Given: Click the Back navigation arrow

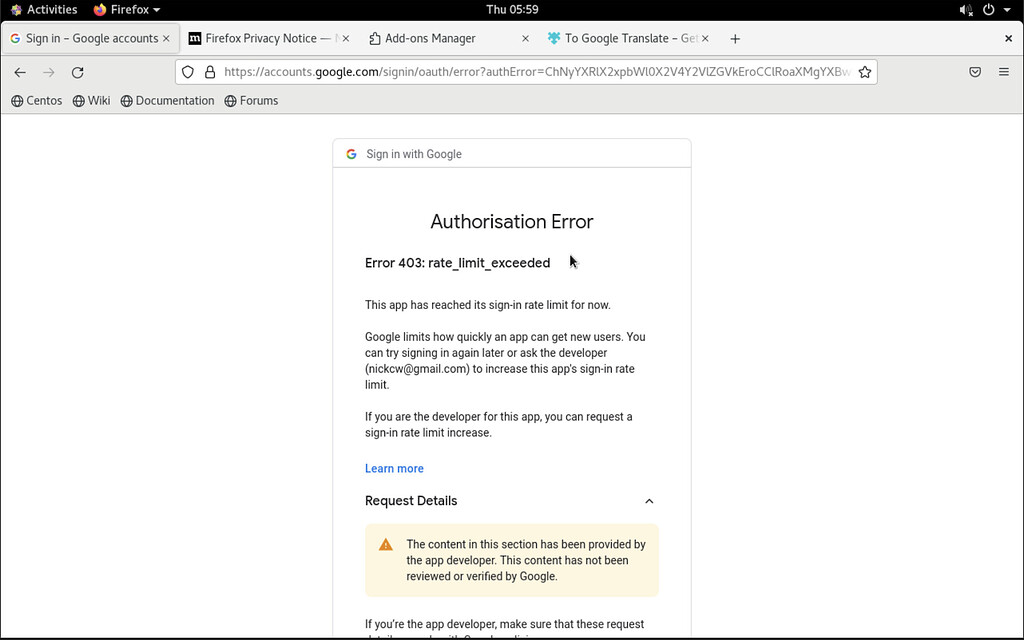Looking at the screenshot, I should coord(19,71).
